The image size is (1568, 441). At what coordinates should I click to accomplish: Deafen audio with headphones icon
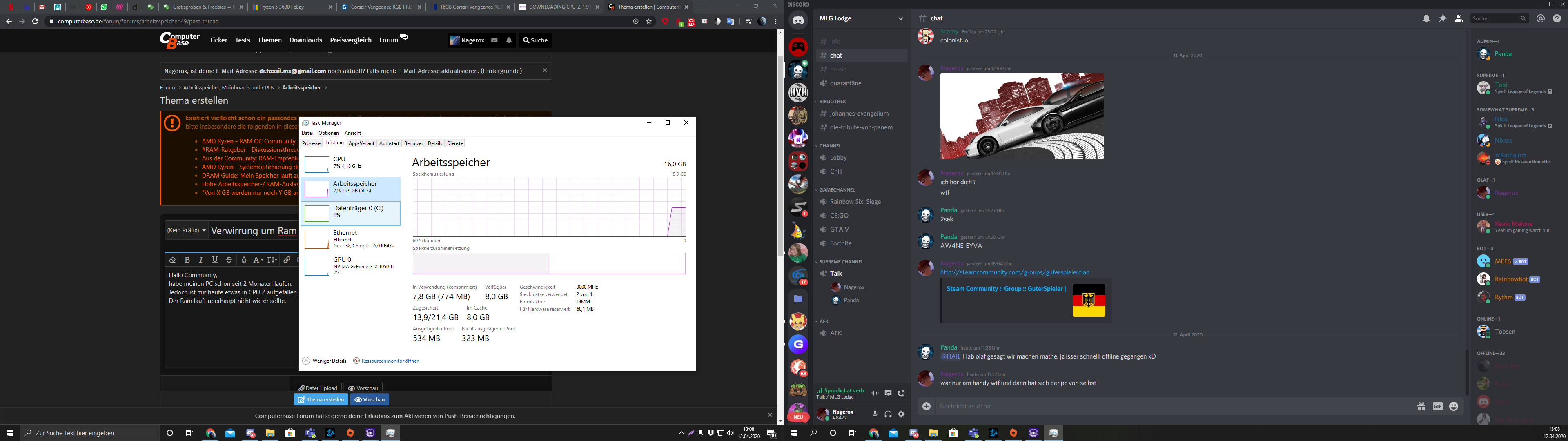888,414
